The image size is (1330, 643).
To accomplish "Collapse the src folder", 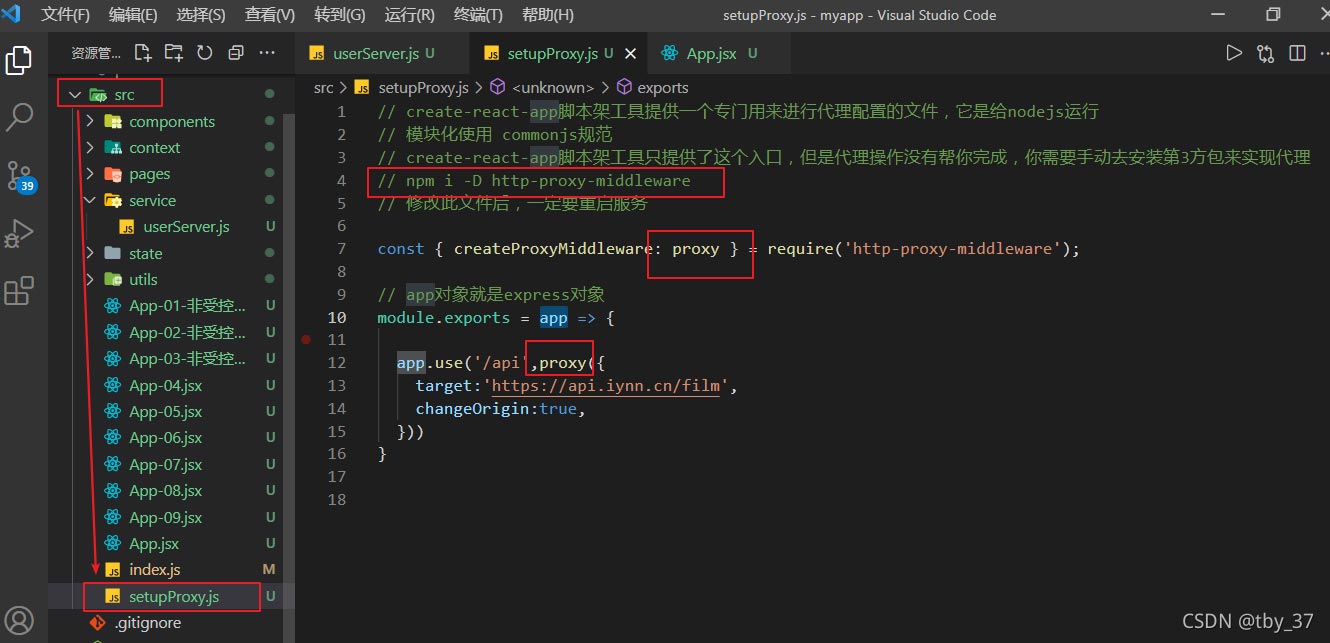I will (x=75, y=95).
